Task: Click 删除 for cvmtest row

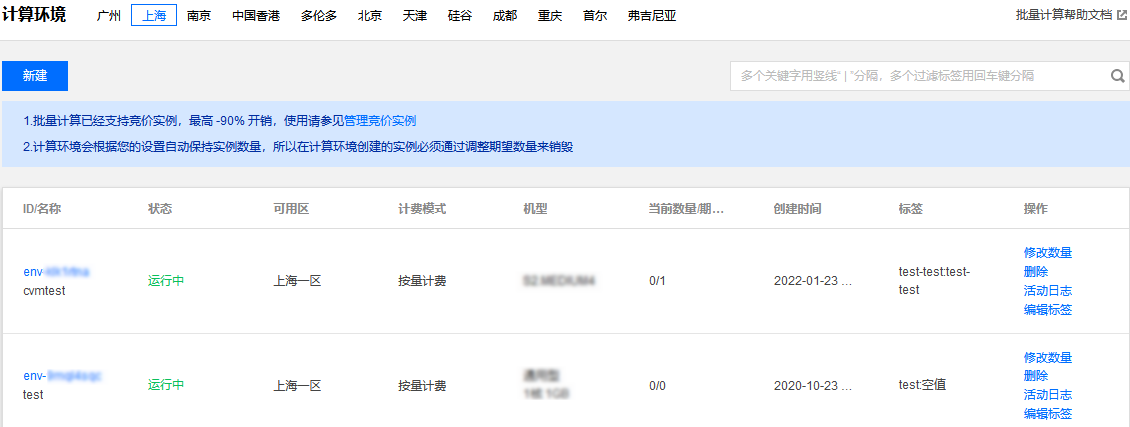Action: click(1036, 271)
